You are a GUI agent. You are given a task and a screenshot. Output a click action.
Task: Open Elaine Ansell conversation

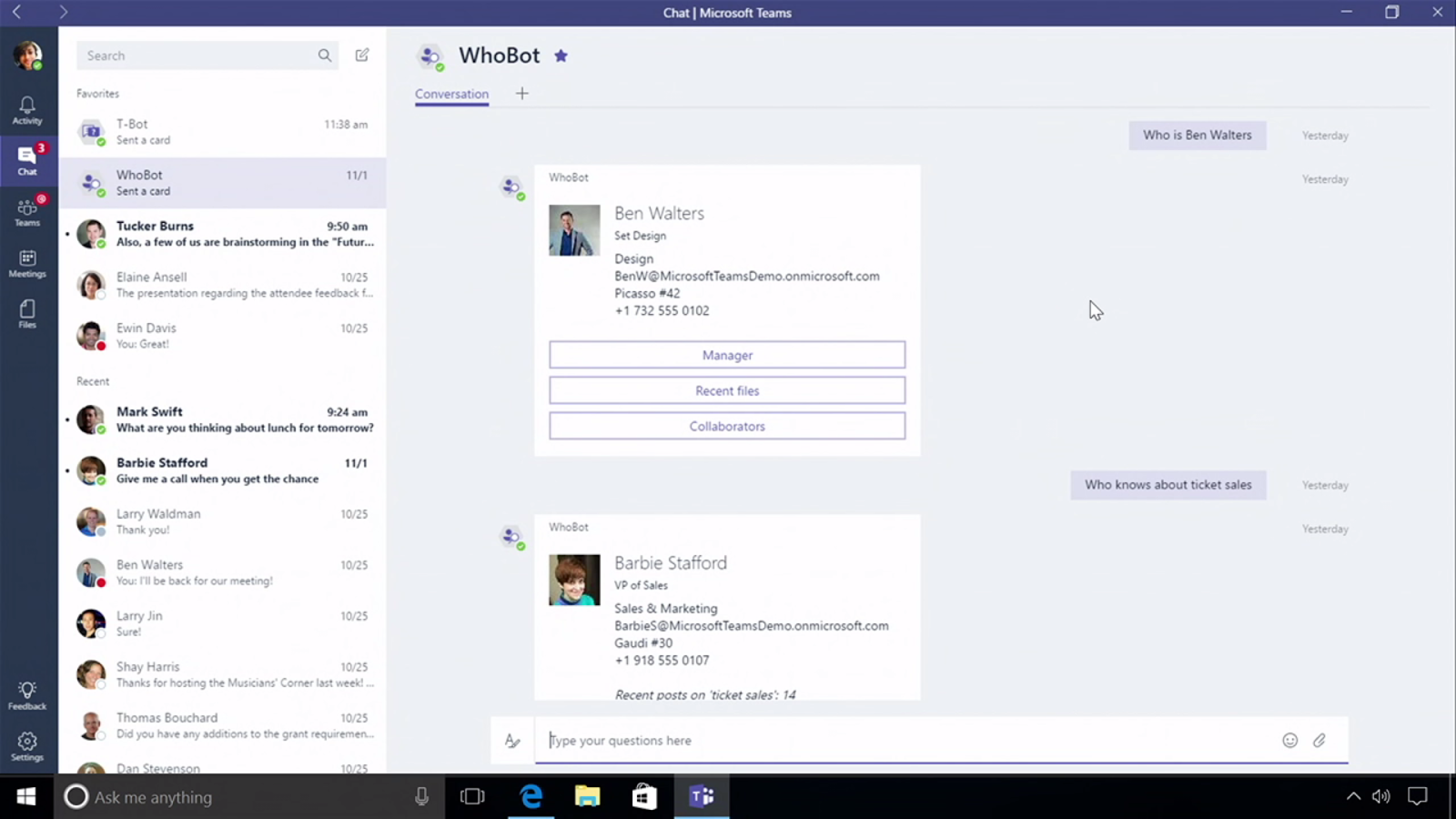point(222,285)
